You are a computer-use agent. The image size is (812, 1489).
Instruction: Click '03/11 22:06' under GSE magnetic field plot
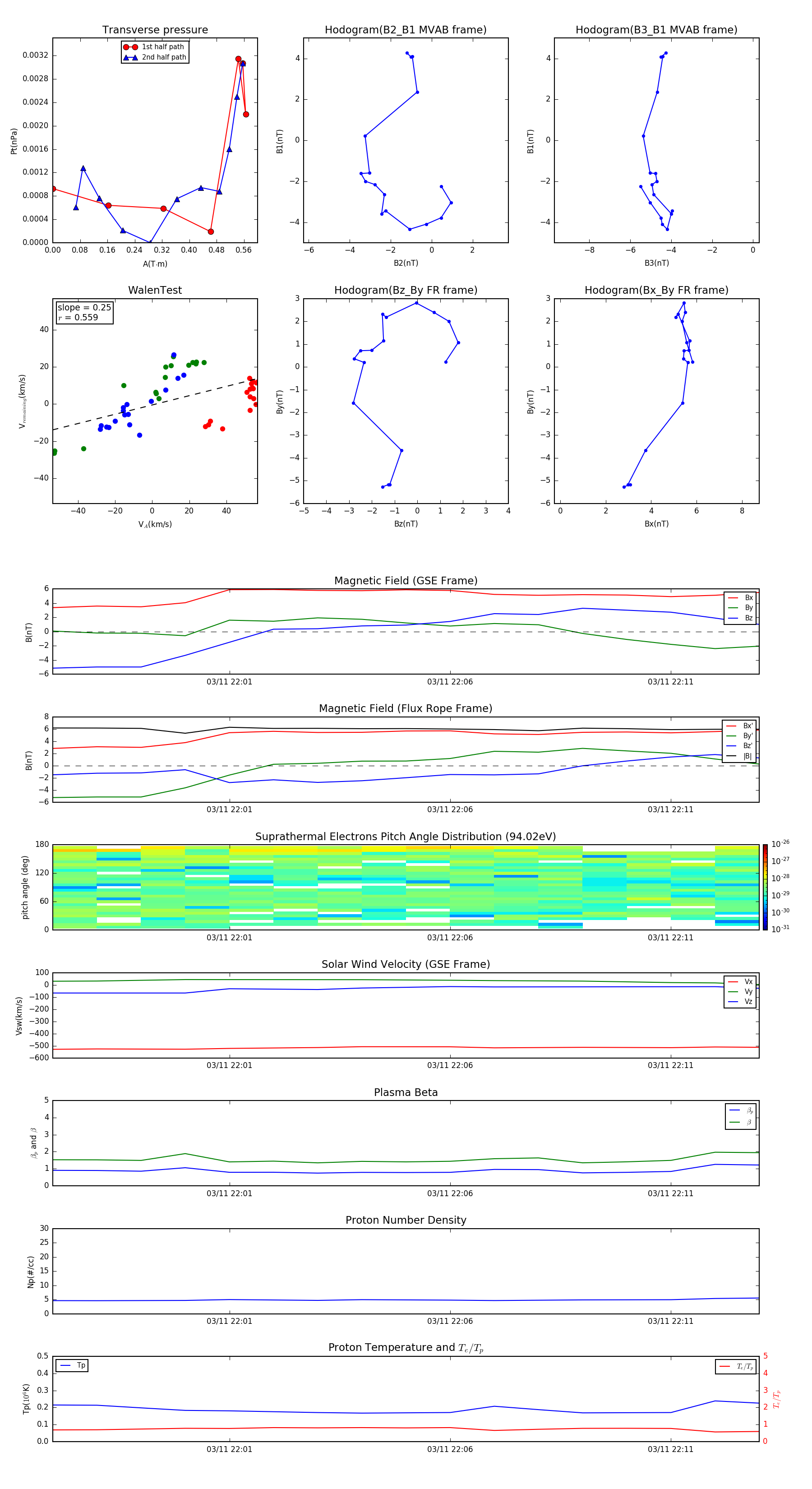(x=450, y=682)
